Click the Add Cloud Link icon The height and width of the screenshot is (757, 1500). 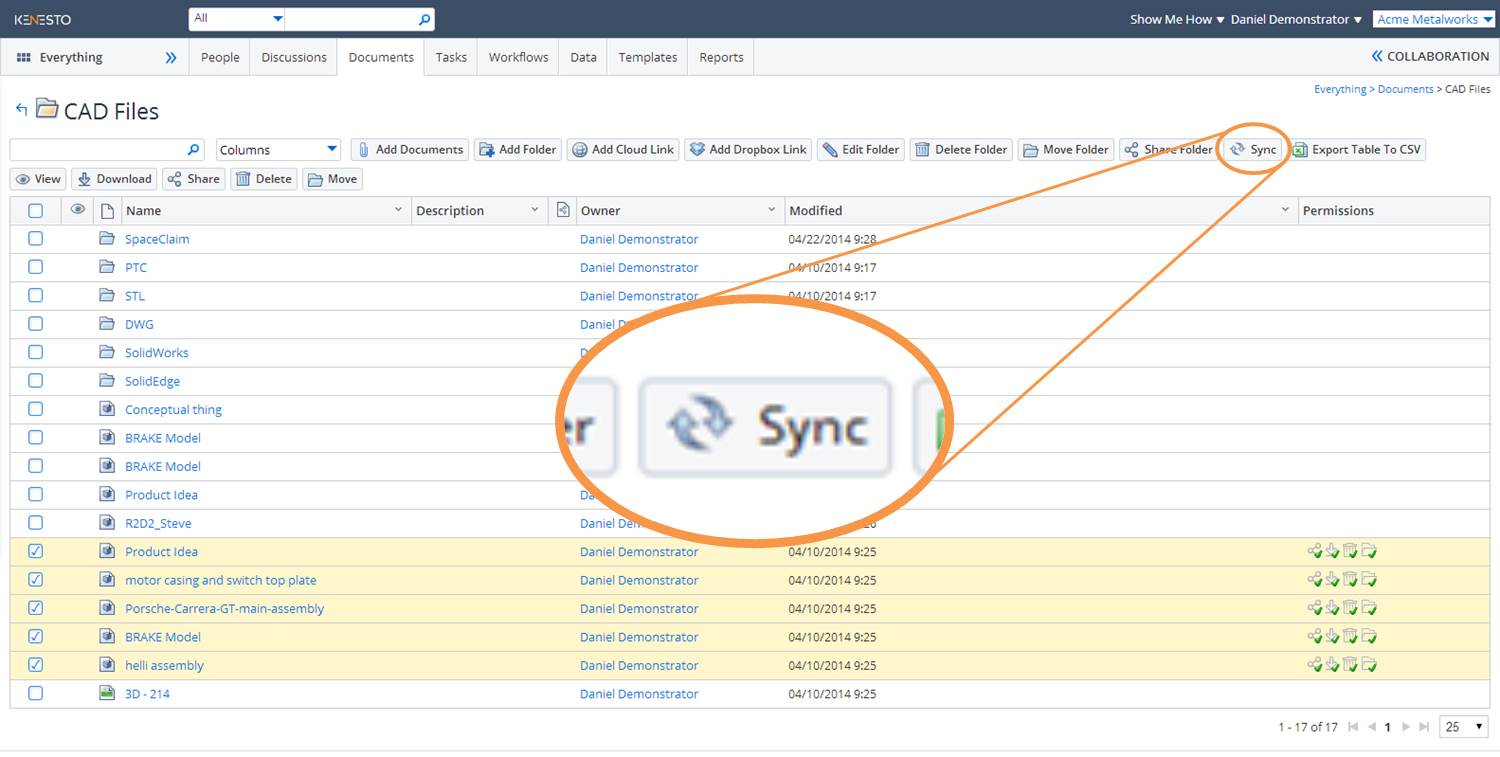[579, 149]
